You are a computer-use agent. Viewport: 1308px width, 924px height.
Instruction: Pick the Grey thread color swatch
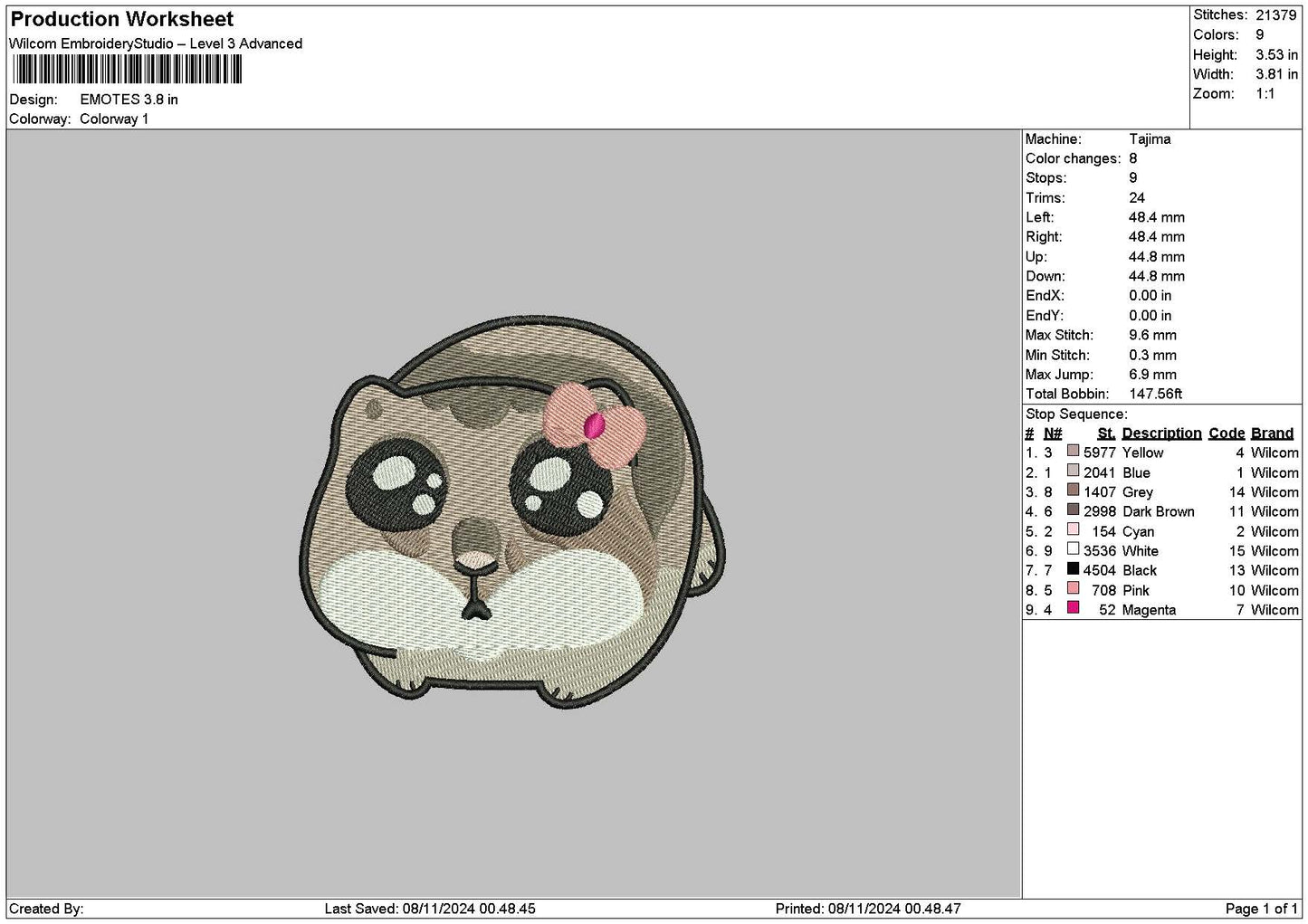(x=1074, y=491)
